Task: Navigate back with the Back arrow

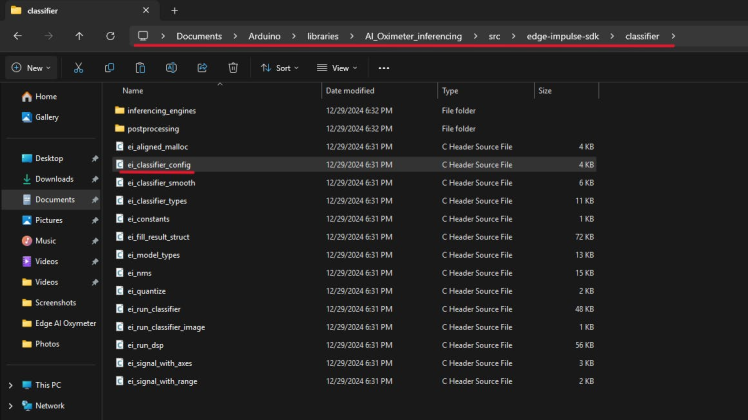Action: pyautogui.click(x=17, y=36)
